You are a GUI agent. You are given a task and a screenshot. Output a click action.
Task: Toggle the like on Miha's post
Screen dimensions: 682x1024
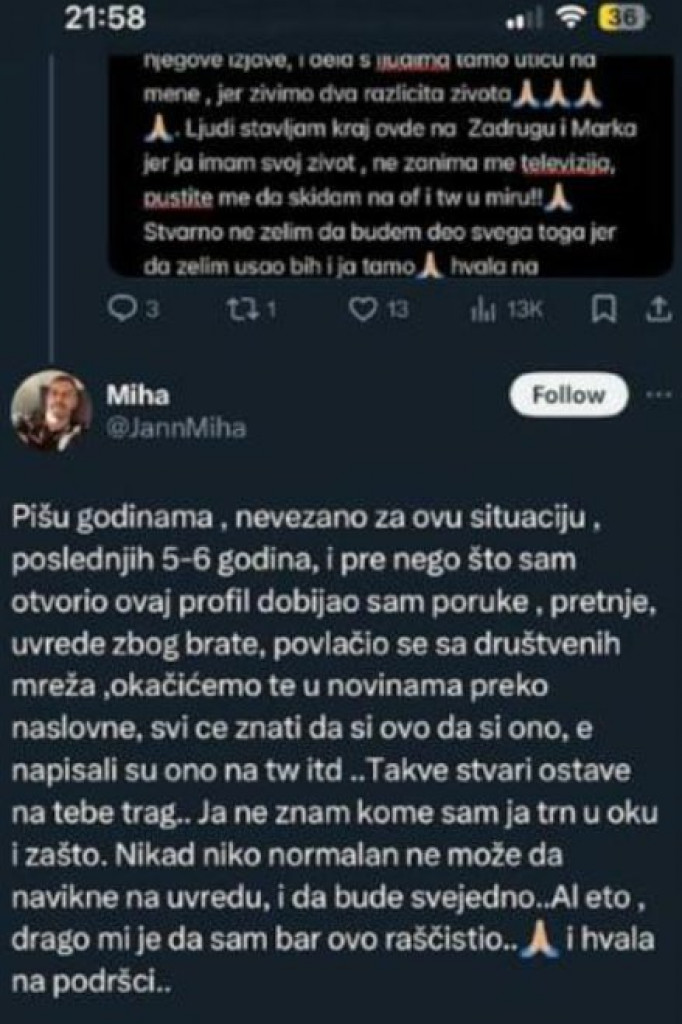click(x=362, y=312)
